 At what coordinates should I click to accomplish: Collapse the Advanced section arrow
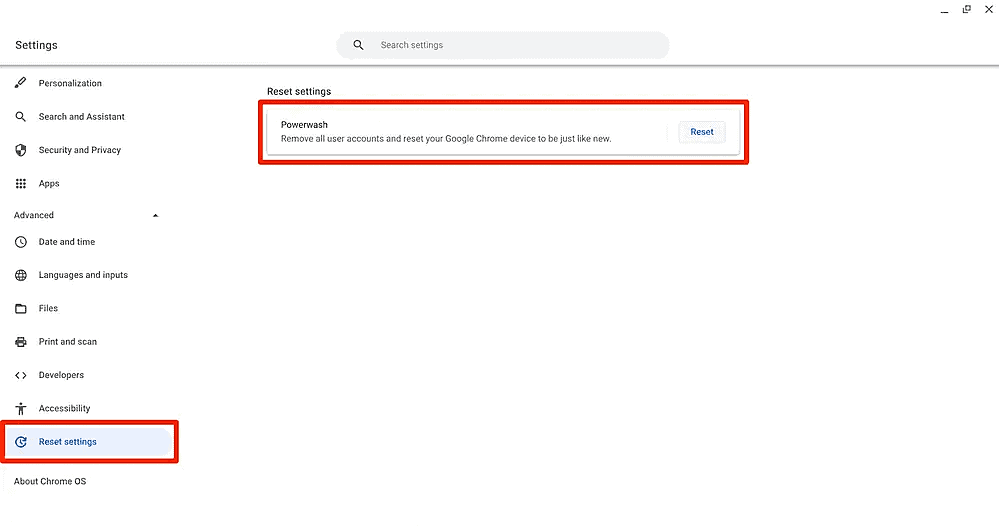pos(155,215)
